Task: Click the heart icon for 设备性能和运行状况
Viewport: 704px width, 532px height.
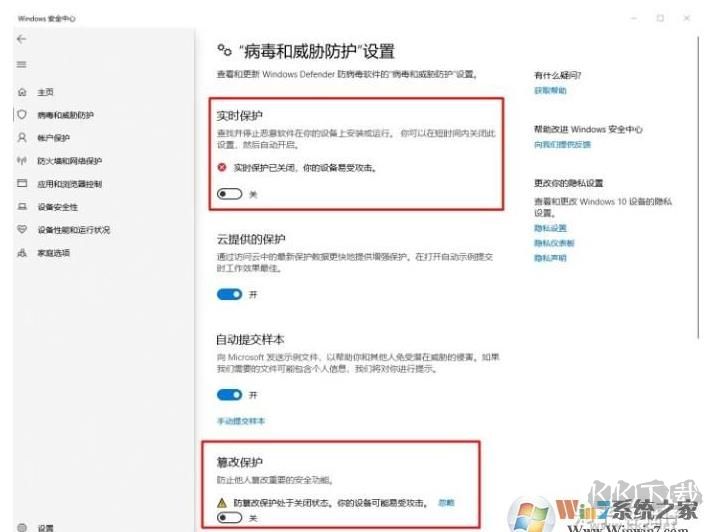Action: coord(22,229)
